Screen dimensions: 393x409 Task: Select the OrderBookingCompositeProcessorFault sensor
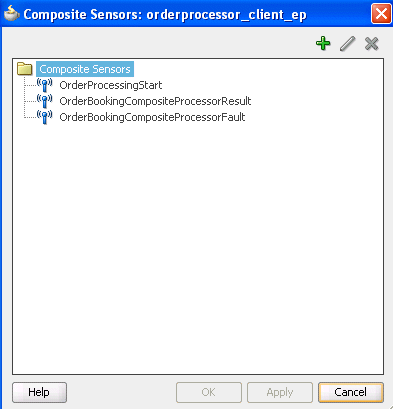pyautogui.click(x=152, y=117)
